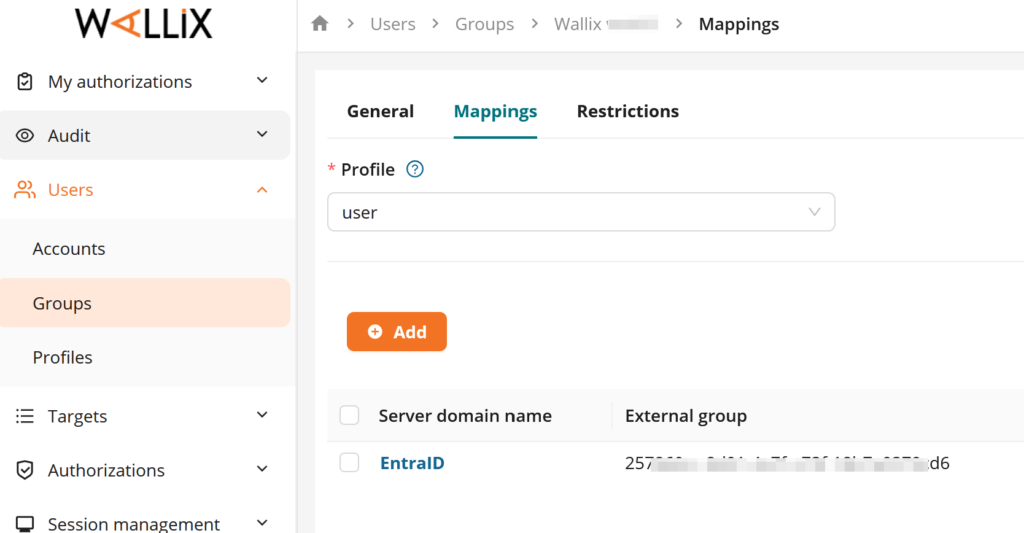Open Accounts in the Users submenu
This screenshot has height=533, width=1024.
click(x=69, y=249)
